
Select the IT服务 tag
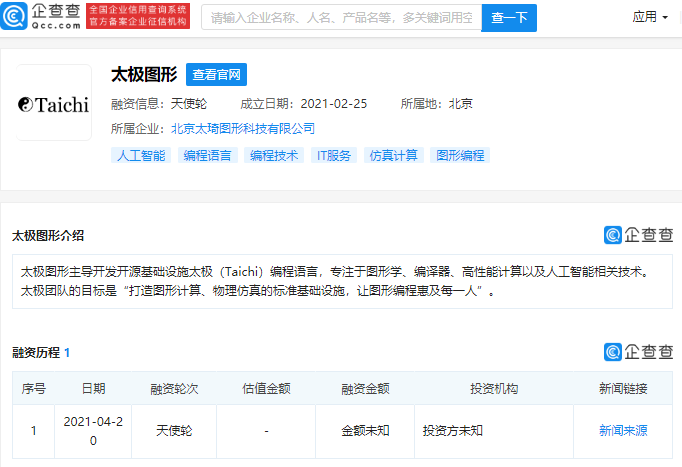click(334, 155)
